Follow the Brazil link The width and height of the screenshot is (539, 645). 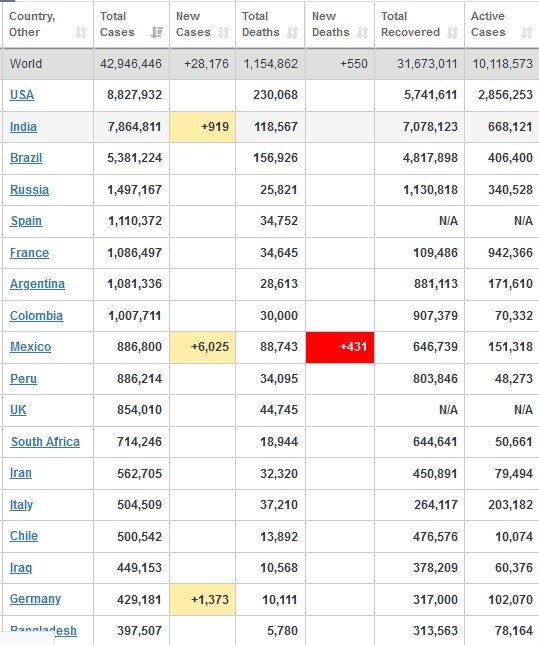26,158
